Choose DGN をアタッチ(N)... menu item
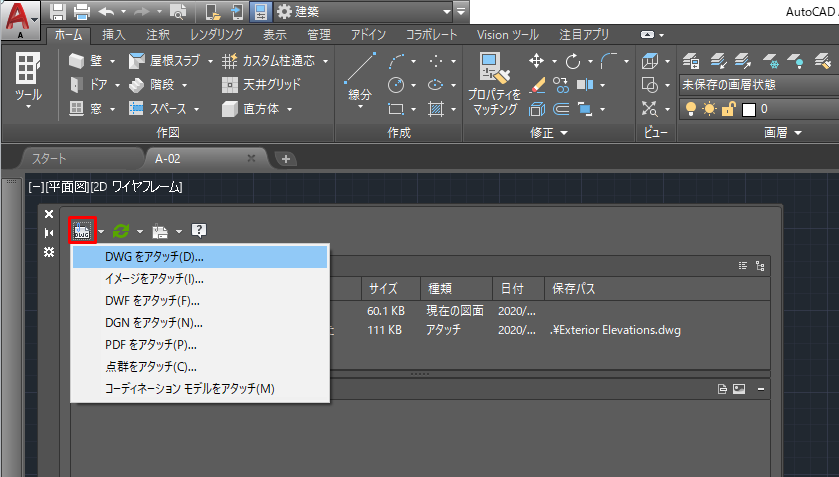The image size is (839, 477). pyautogui.click(x=200, y=323)
